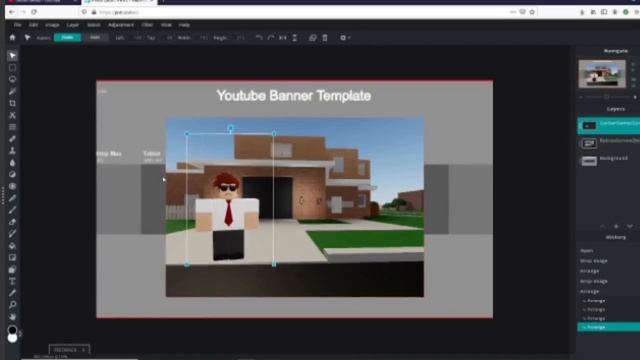The height and width of the screenshot is (360, 640).
Task: Select the Fill bucket tool
Action: (x=12, y=246)
